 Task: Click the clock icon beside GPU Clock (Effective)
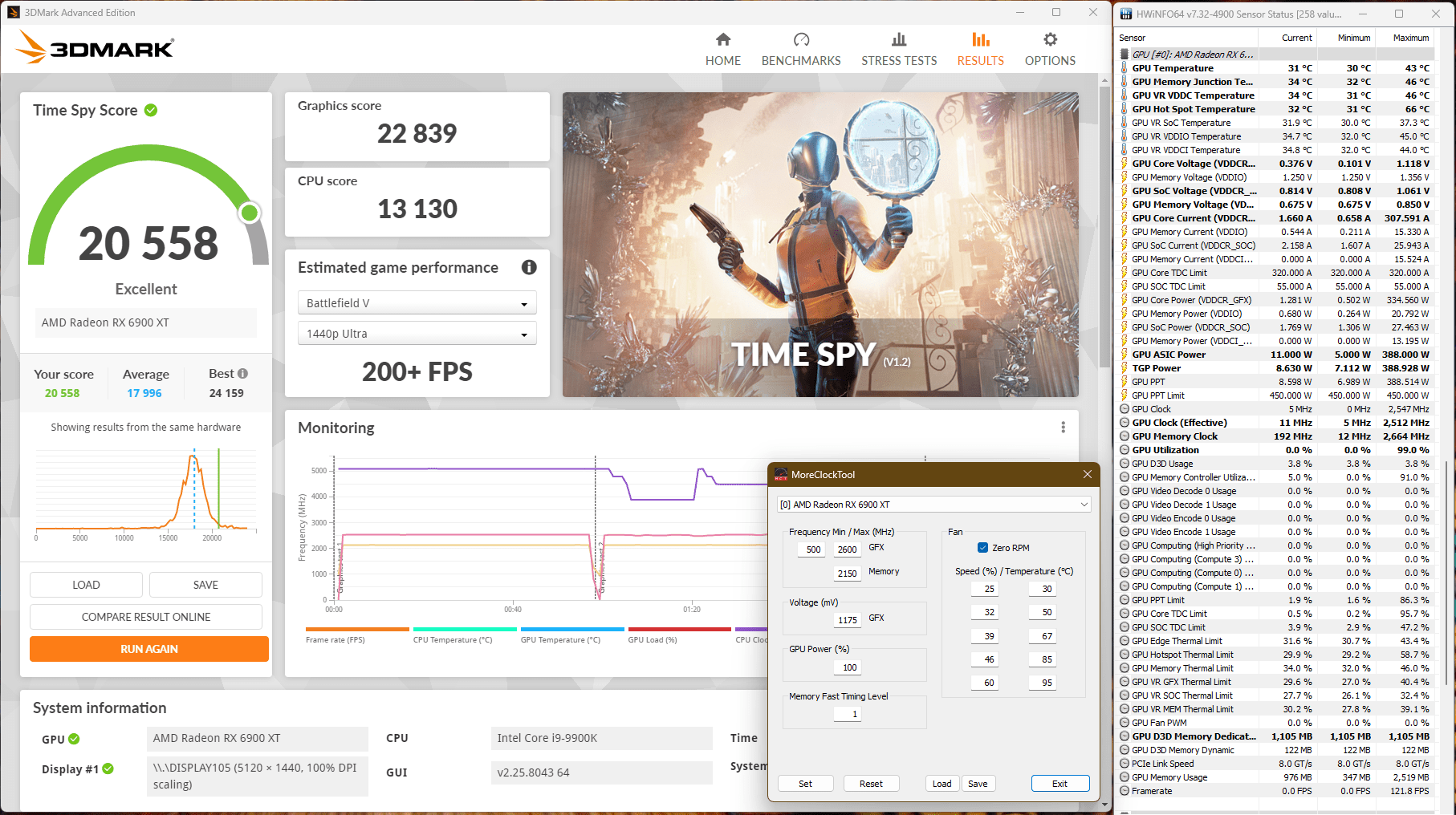[1125, 423]
